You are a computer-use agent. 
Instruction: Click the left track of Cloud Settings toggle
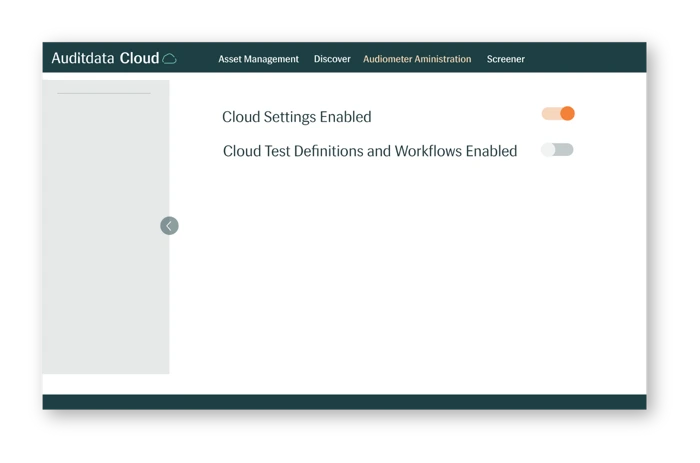[x=549, y=114]
